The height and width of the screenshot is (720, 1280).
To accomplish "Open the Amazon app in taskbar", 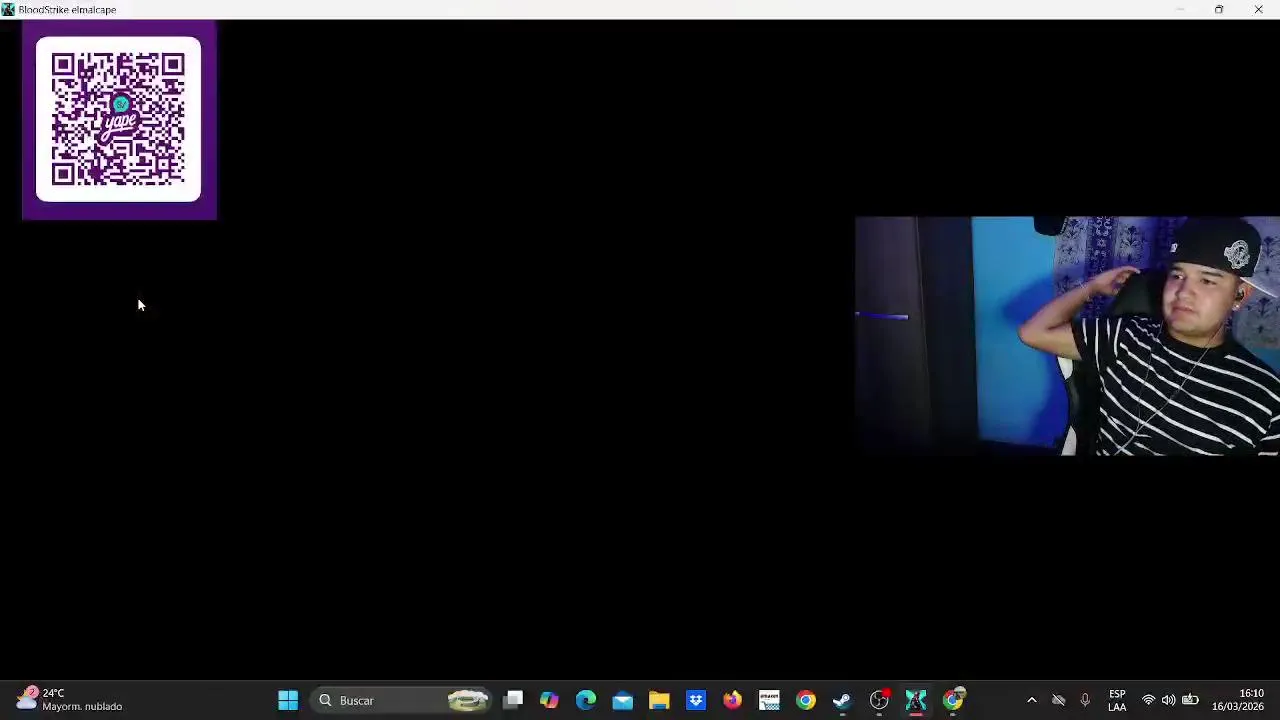I will pyautogui.click(x=769, y=700).
